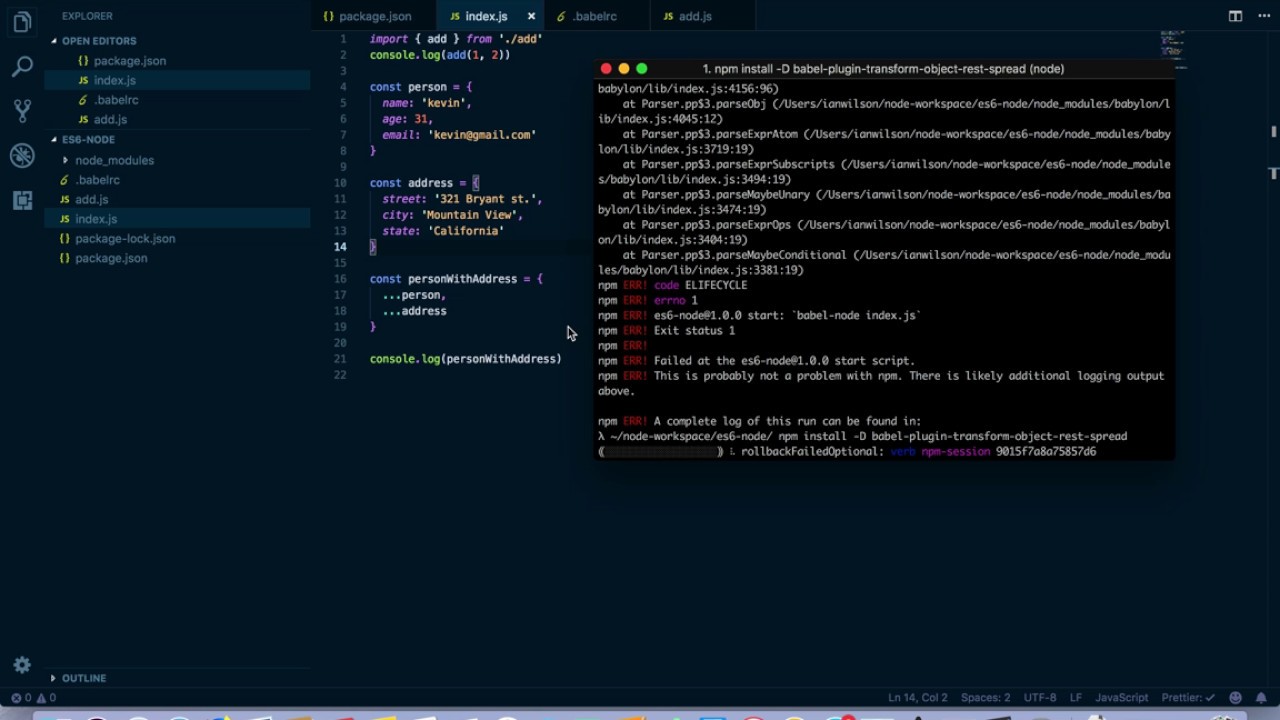This screenshot has height=720, width=1280.
Task: Click the Ln 14, Col 2 status entry
Action: [x=917, y=698]
